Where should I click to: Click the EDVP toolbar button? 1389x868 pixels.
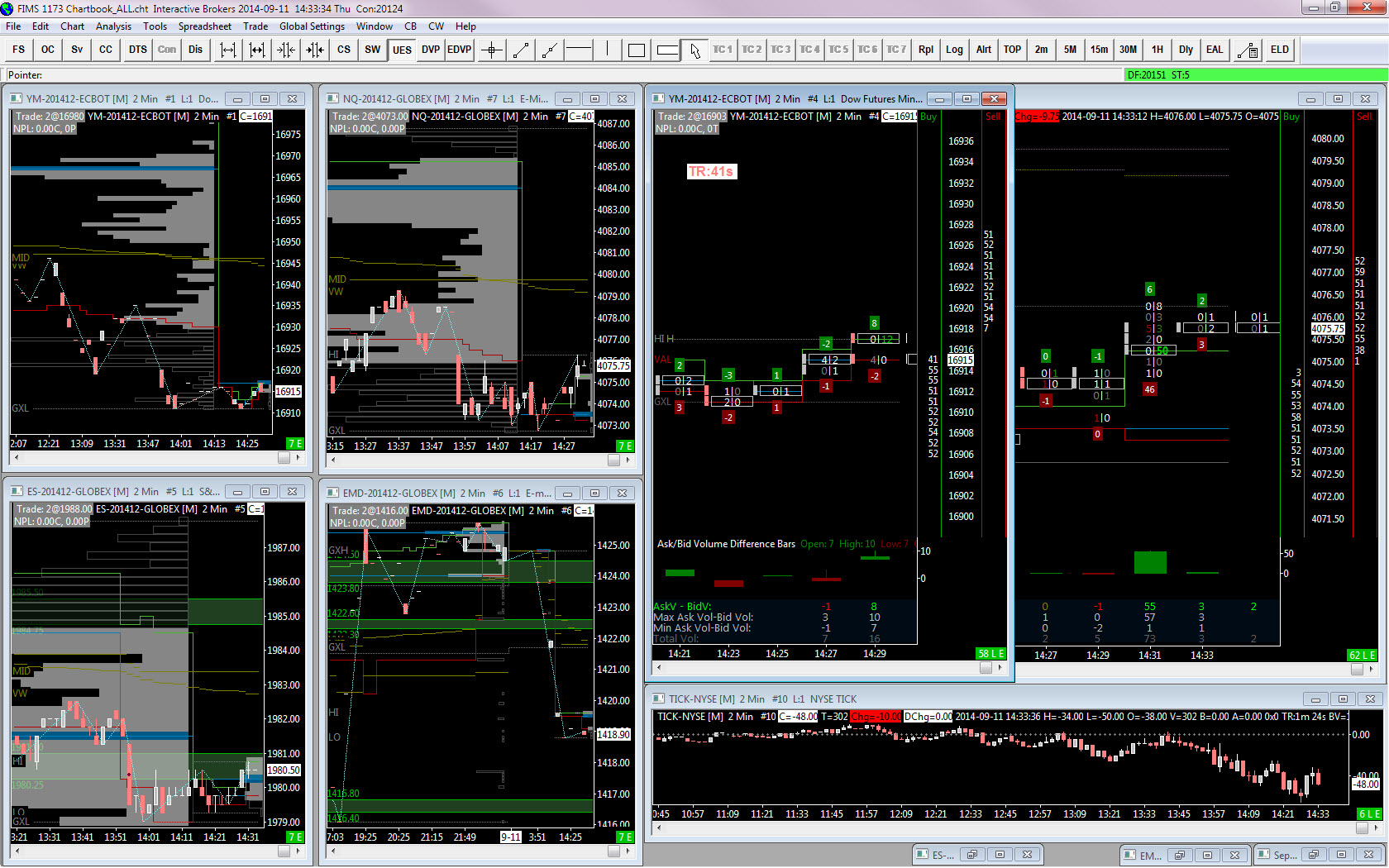point(460,50)
